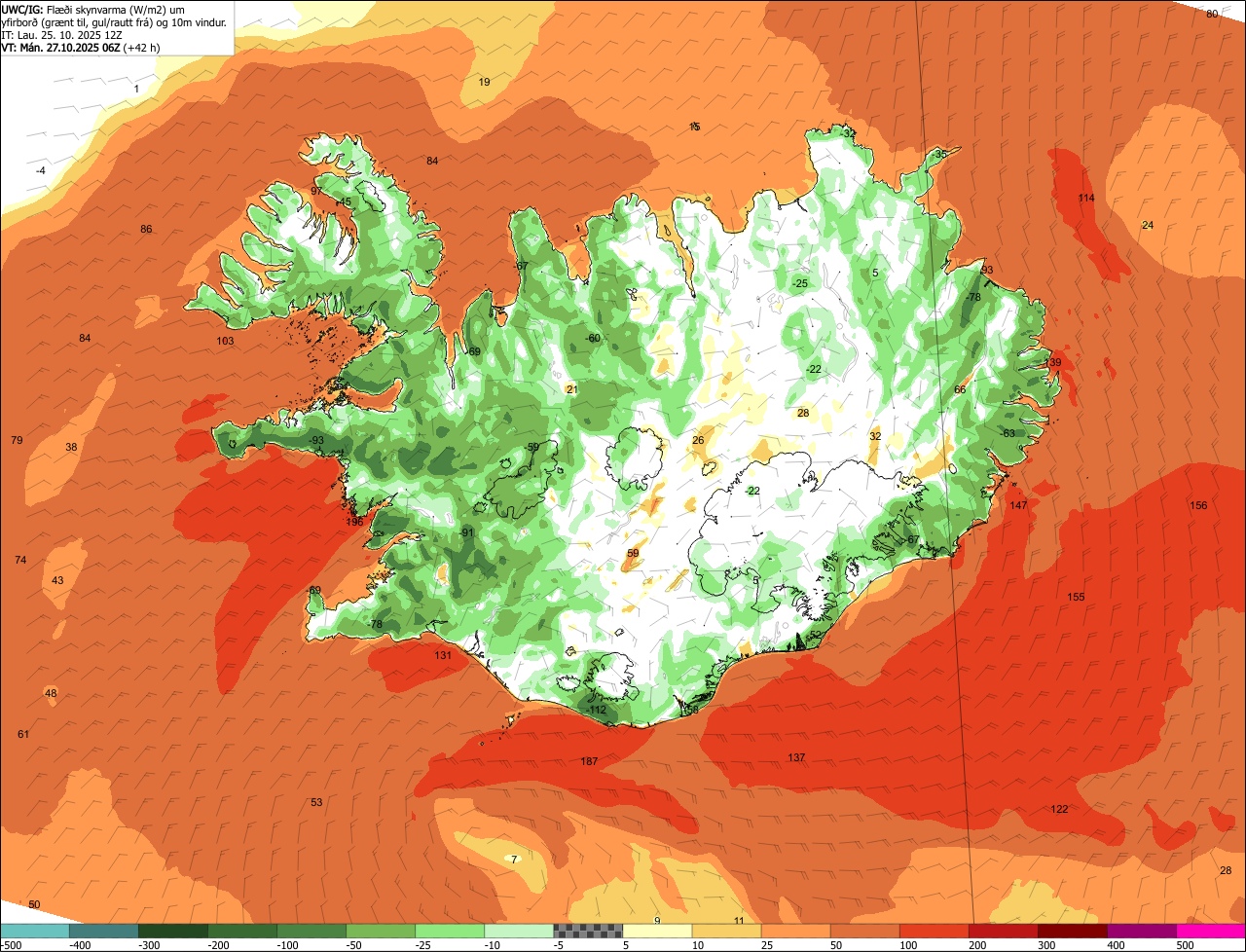This screenshot has width=1246, height=952.
Task: Click the map value 86 west of the Westfjords
Action: pos(146,229)
